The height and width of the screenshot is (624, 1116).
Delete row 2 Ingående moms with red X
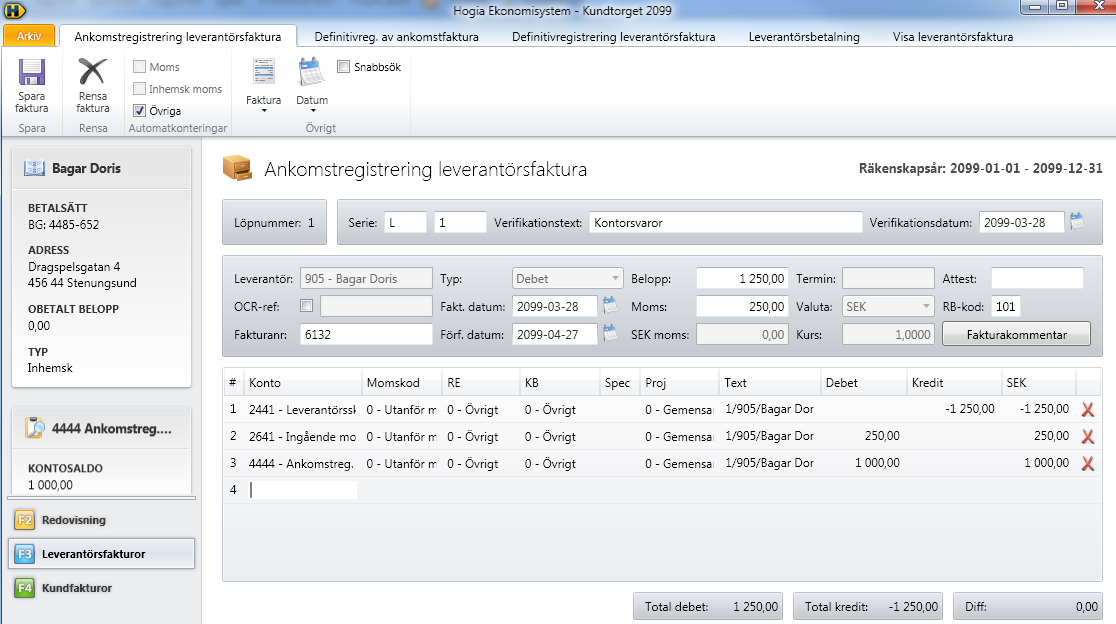click(1088, 436)
